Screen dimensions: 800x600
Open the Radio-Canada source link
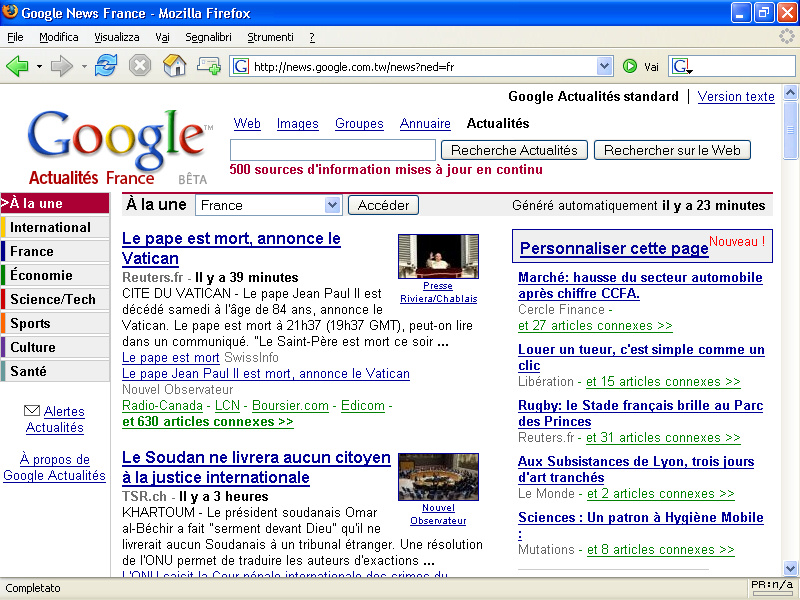coord(162,406)
